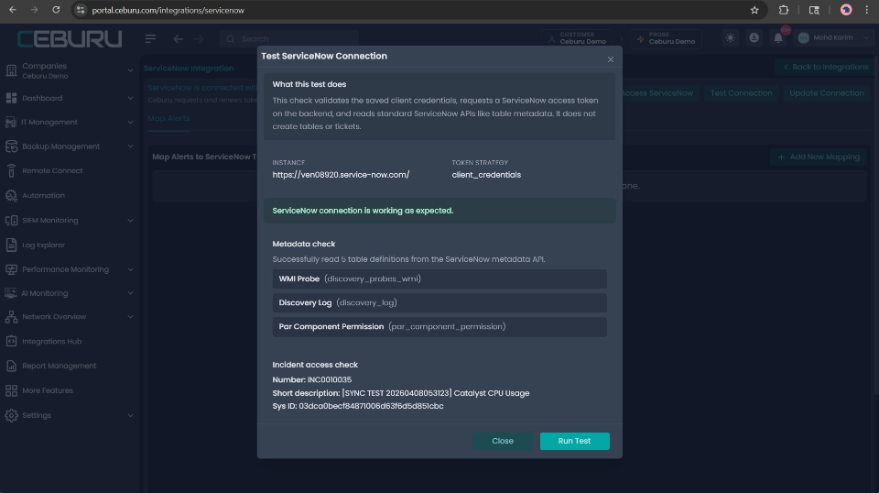Click the Par Component Permission row
The height and width of the screenshot is (493, 879).
coord(440,326)
